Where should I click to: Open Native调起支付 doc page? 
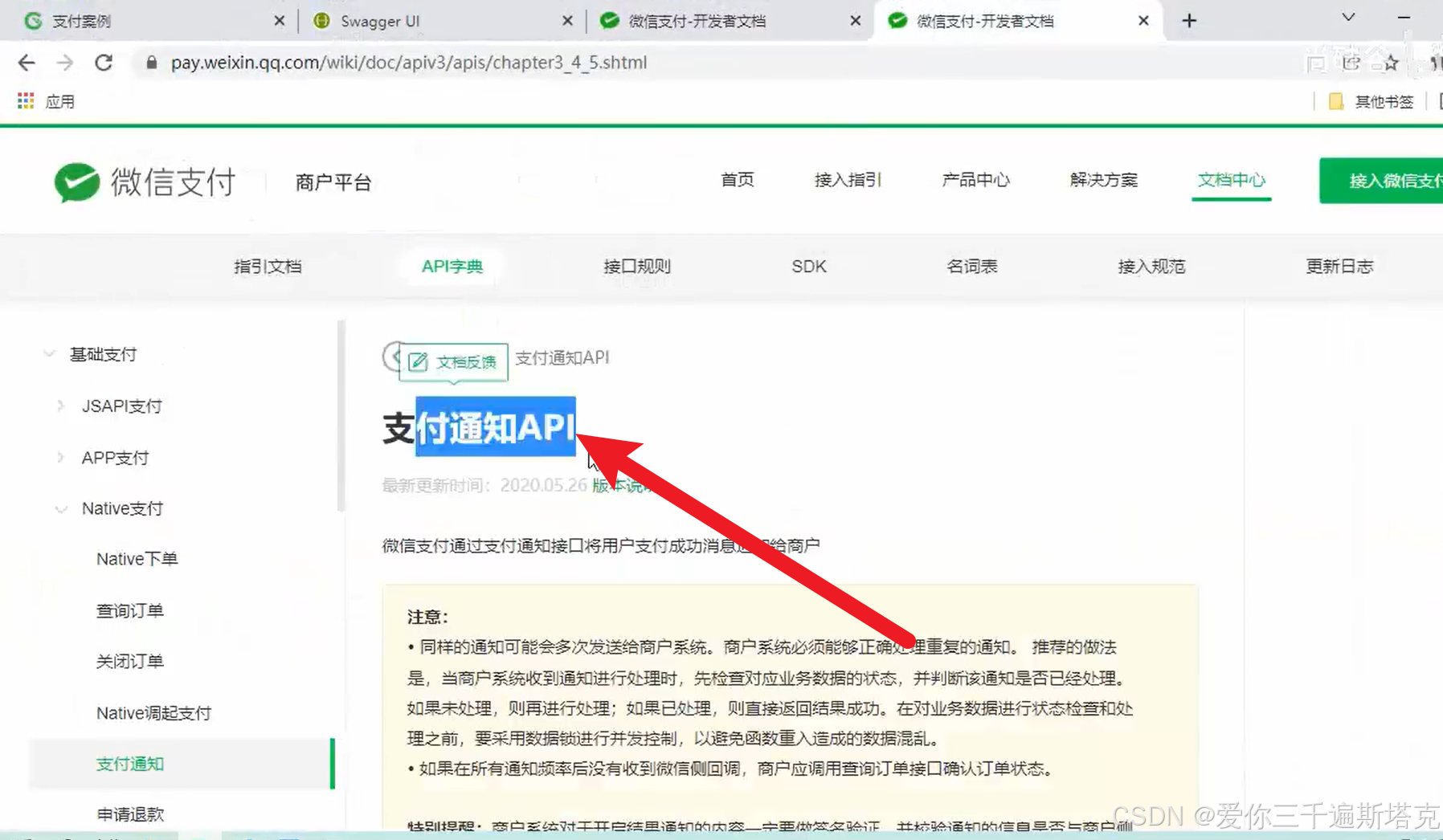pos(153,713)
